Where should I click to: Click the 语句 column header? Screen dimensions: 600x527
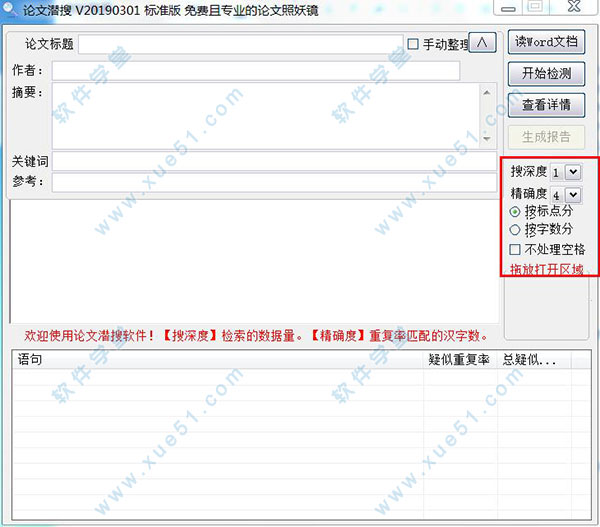coord(218,359)
